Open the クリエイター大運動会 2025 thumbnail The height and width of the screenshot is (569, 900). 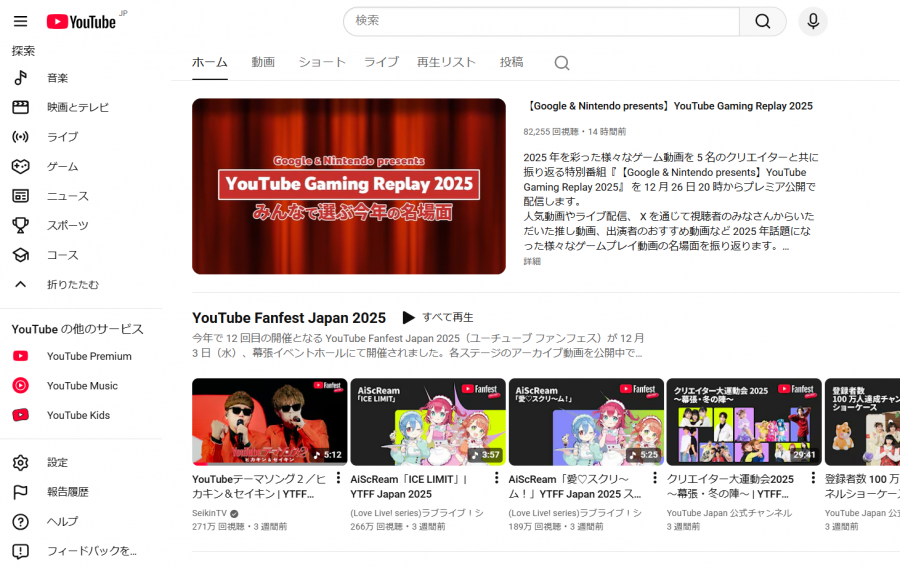(744, 421)
